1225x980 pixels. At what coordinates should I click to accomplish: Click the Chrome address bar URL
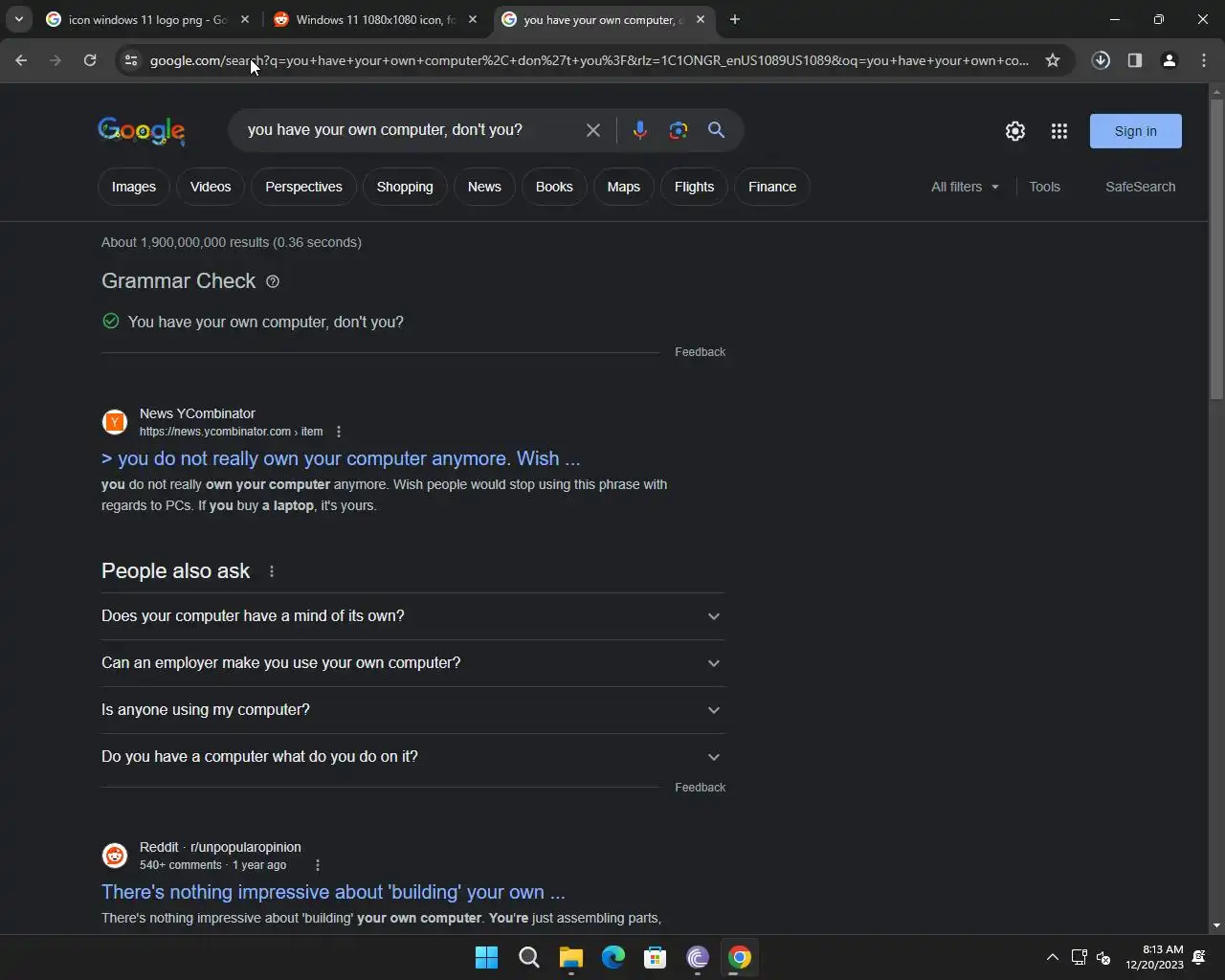pos(590,60)
